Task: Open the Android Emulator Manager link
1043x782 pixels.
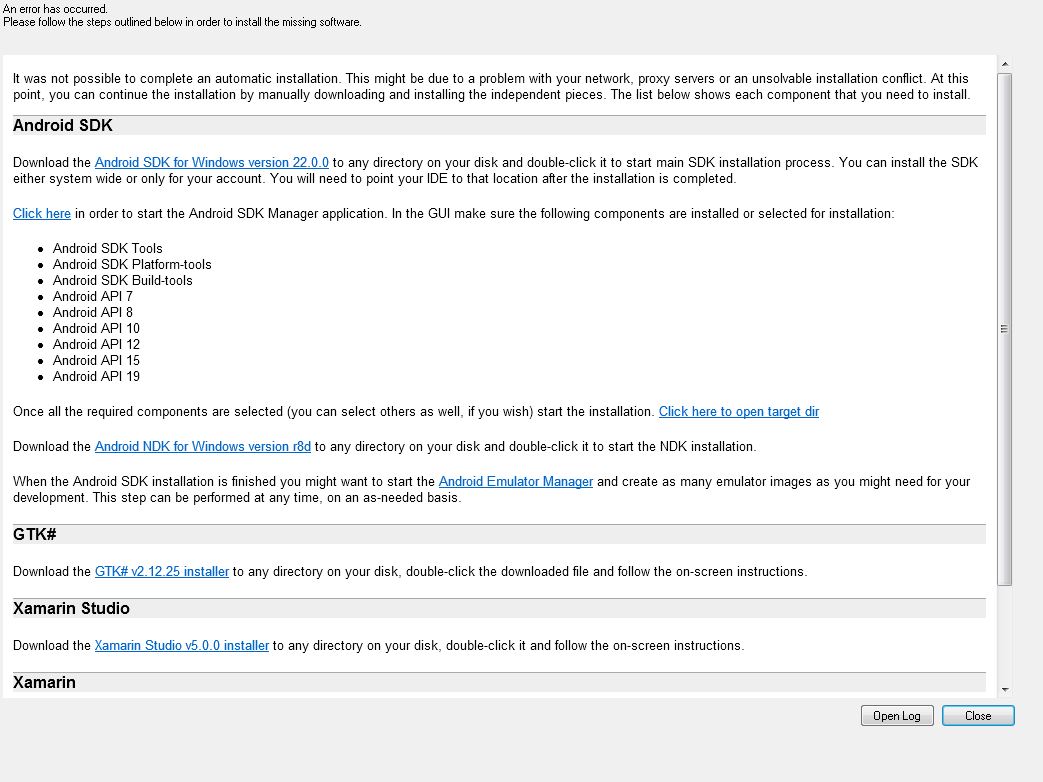Action: coord(516,481)
